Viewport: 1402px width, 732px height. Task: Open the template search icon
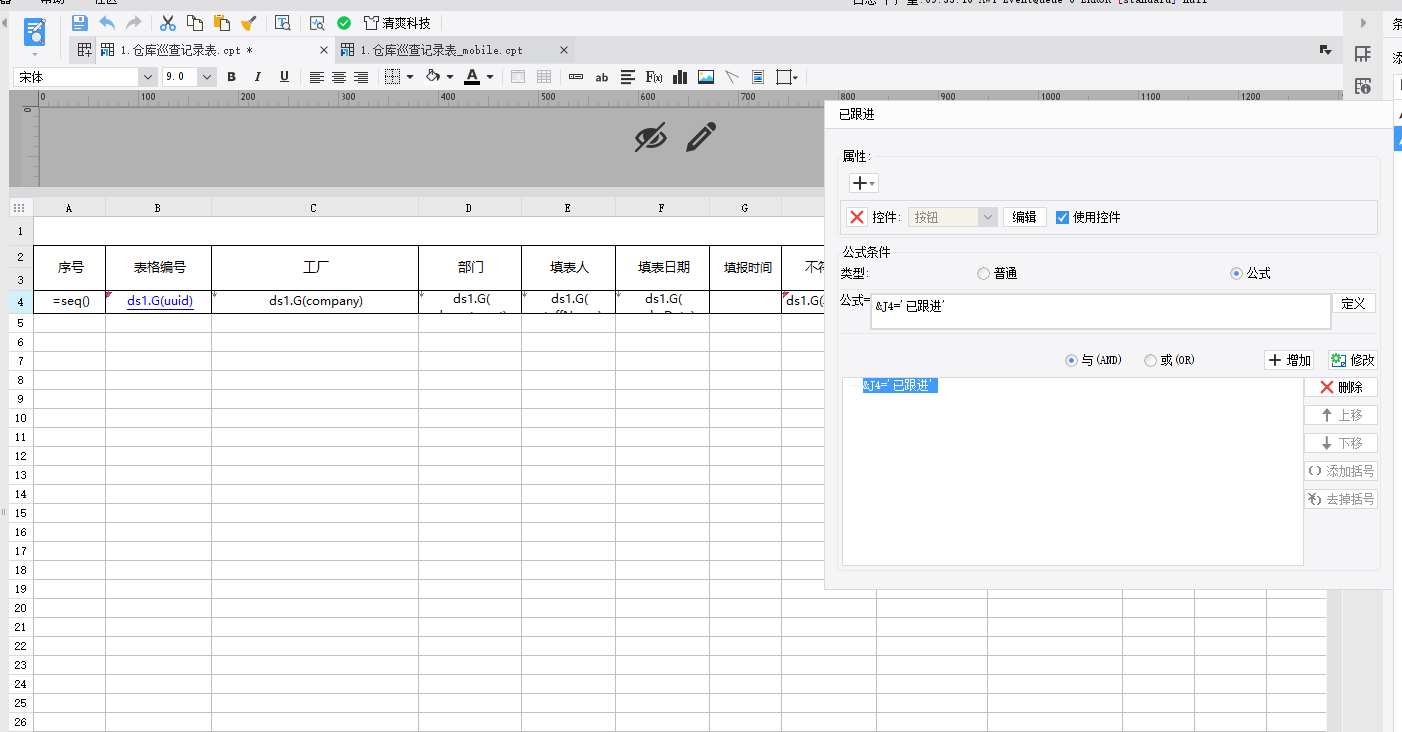282,23
